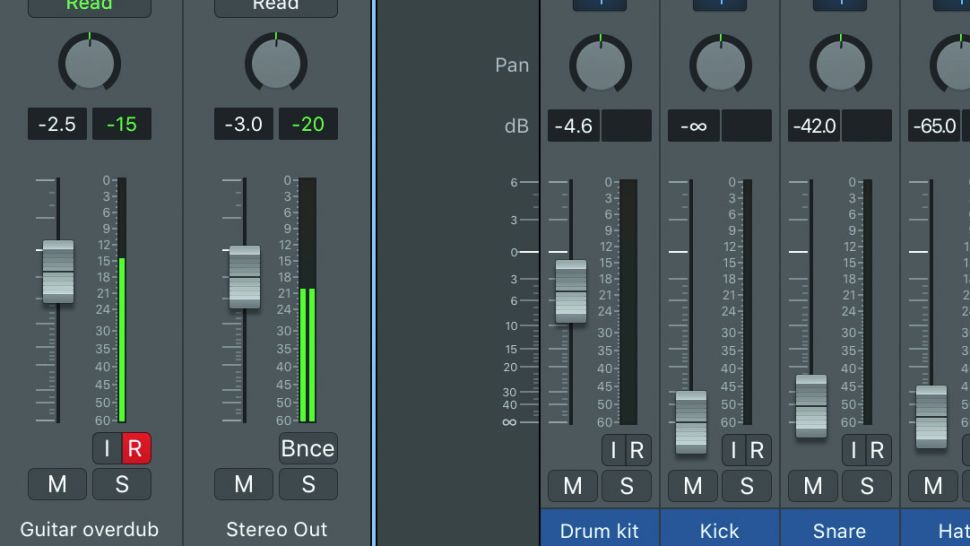970x546 pixels.
Task: Click the Guitar overdub pan knob
Action: 90,63
